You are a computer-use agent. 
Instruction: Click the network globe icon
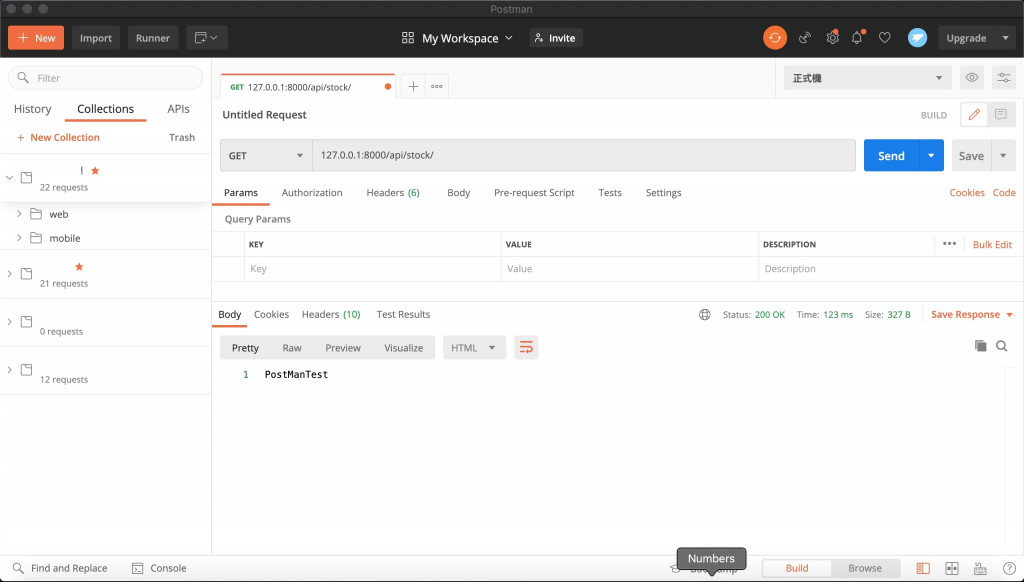pos(705,314)
